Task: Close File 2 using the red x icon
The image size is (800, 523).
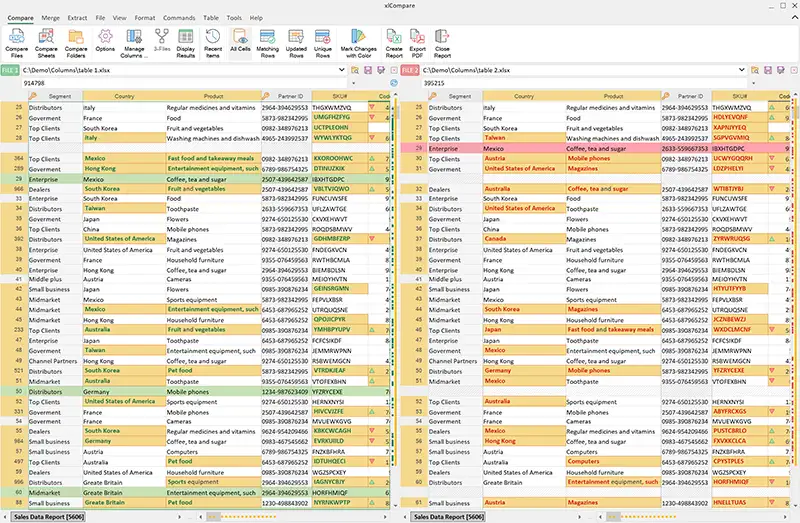Action: click(x=794, y=70)
